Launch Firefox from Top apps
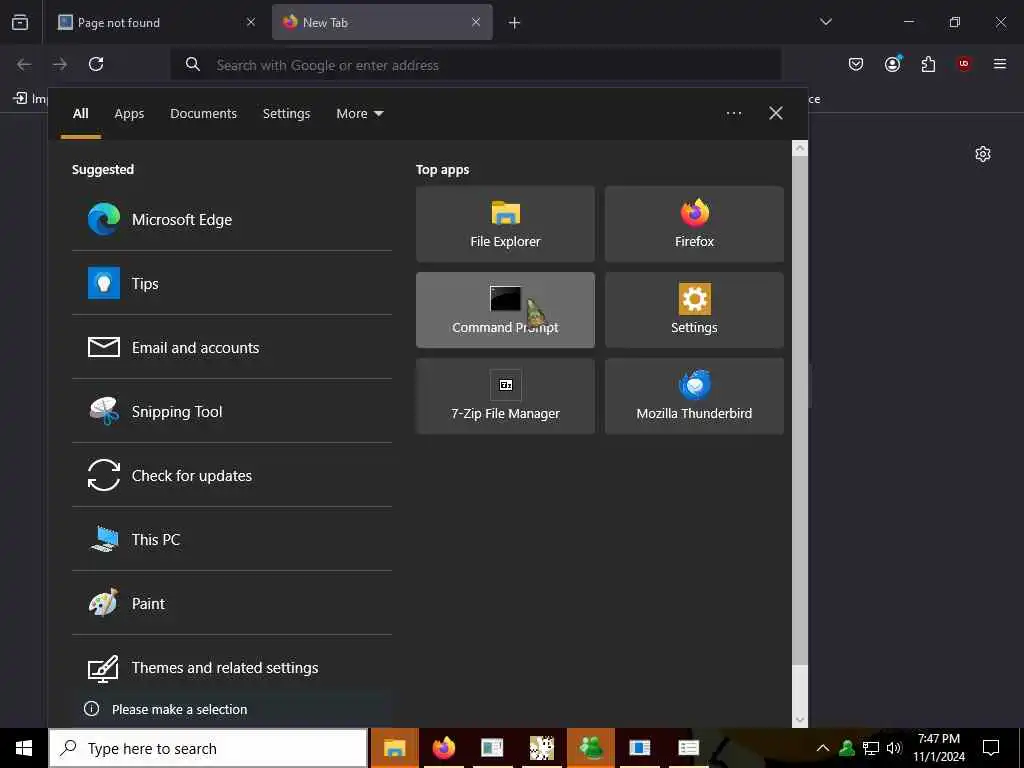Image resolution: width=1024 pixels, height=768 pixels. coord(694,224)
